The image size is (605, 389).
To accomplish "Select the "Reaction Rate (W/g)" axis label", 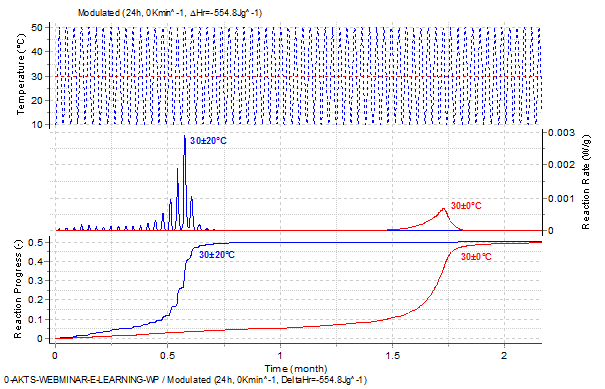I will pyautogui.click(x=586, y=182).
